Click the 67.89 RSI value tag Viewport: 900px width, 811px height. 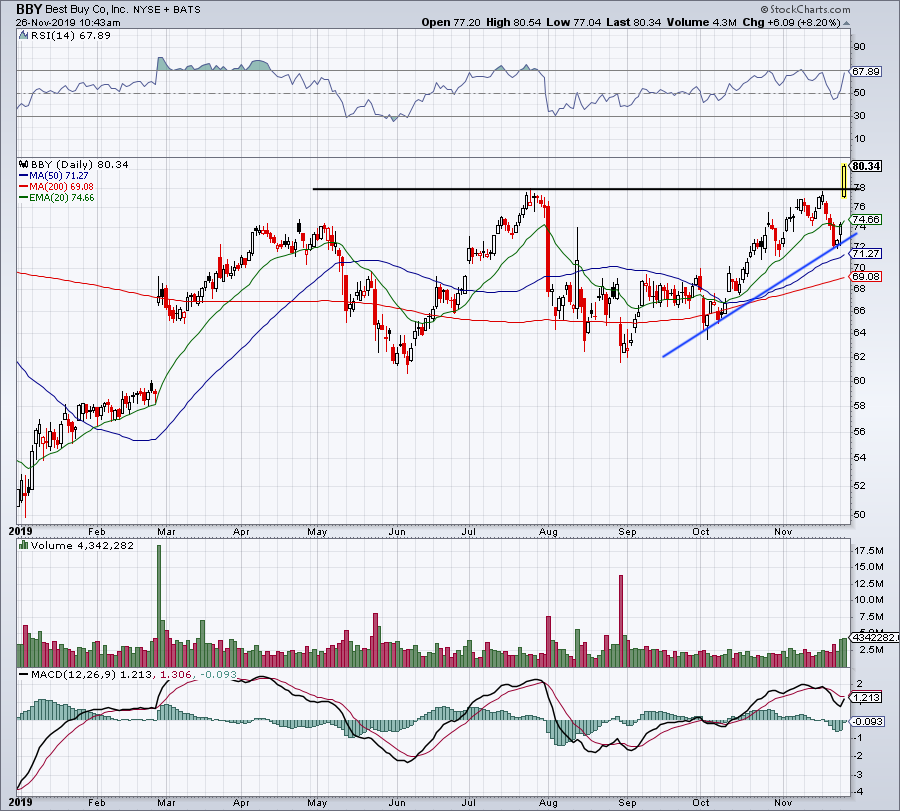click(866, 71)
